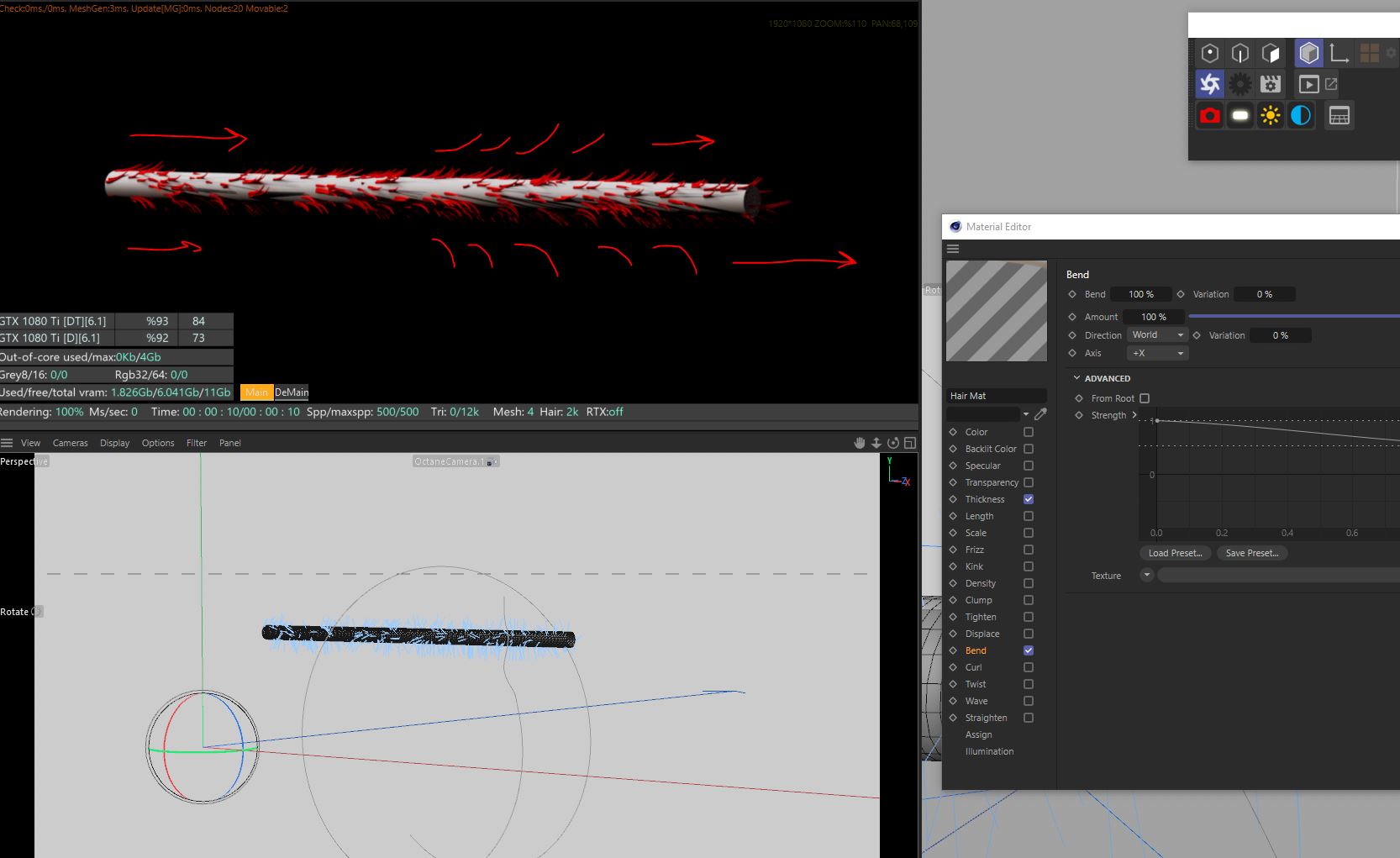Click the Load Preset... button
Viewport: 1400px width, 858px height.
pos(1175,553)
